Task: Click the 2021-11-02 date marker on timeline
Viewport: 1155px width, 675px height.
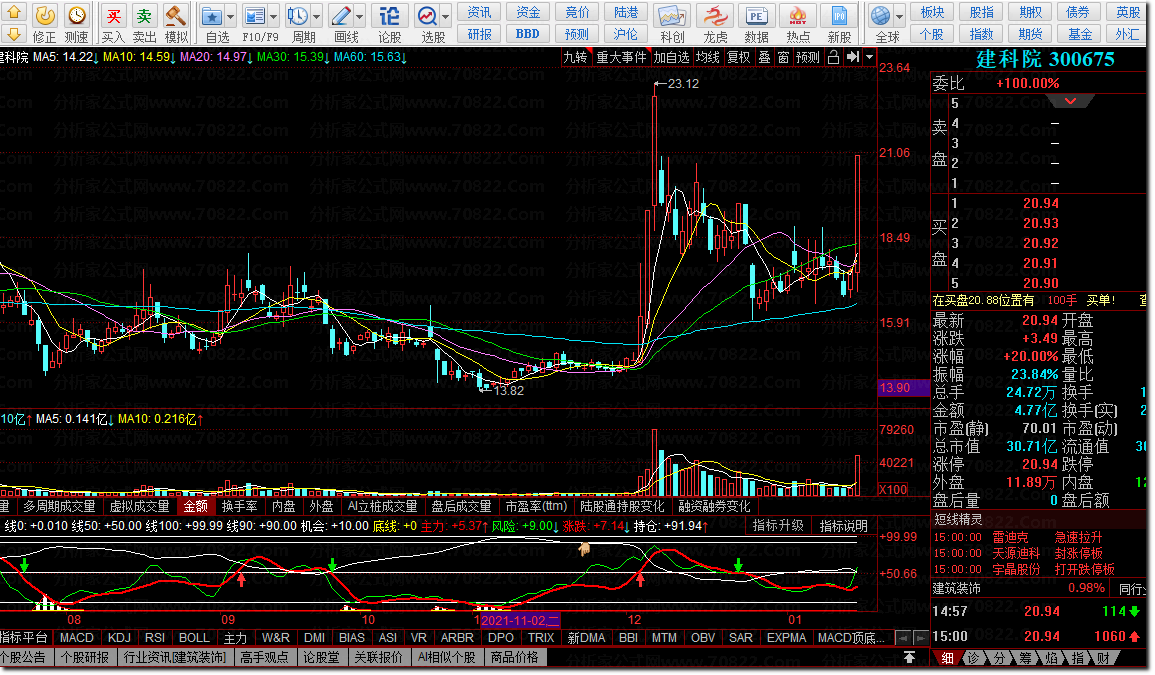Action: pyautogui.click(x=520, y=620)
